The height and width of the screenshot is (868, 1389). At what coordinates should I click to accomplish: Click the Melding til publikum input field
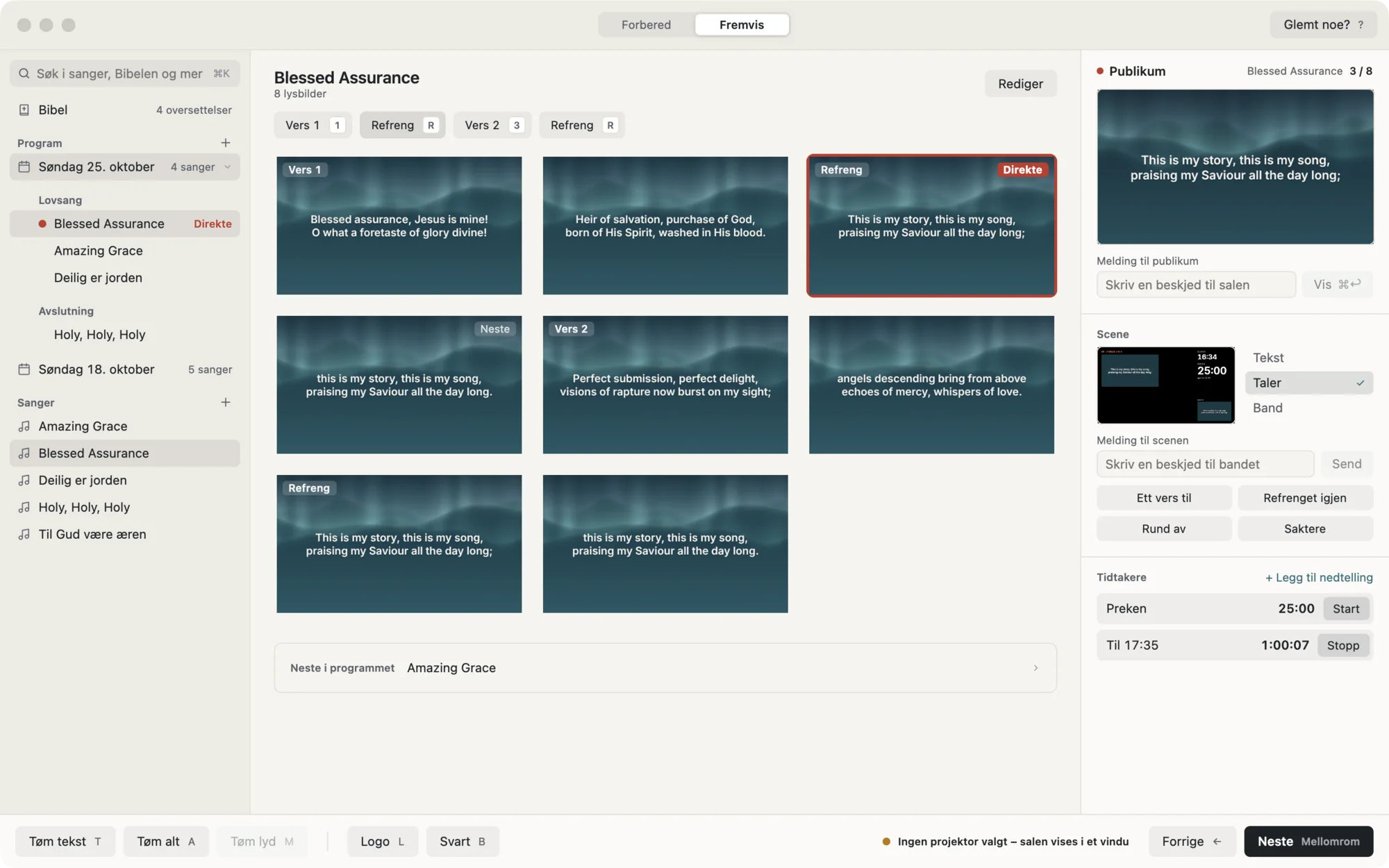click(1196, 285)
